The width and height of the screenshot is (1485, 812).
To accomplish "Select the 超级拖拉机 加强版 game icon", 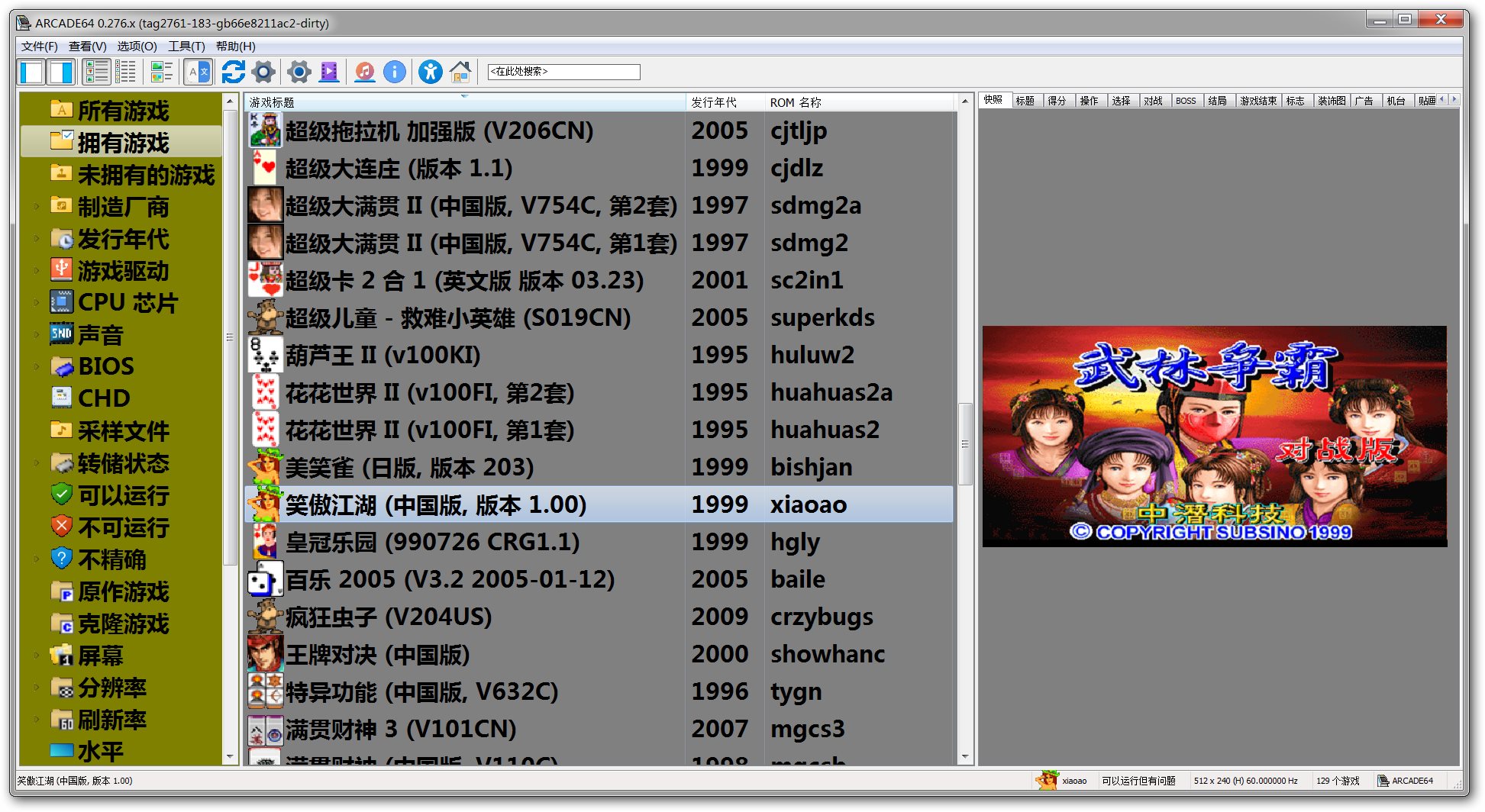I will [266, 130].
